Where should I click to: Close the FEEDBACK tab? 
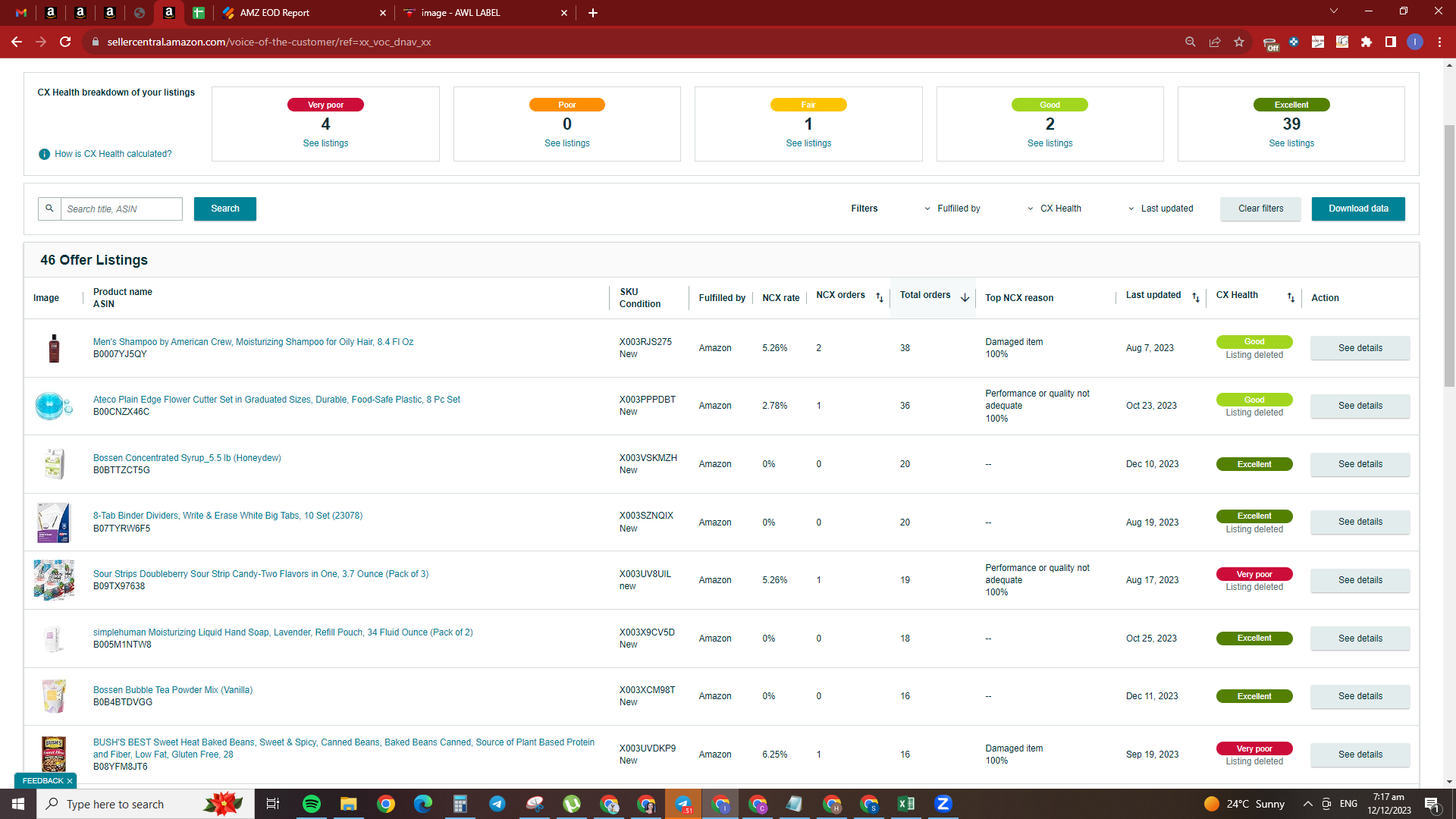click(70, 781)
